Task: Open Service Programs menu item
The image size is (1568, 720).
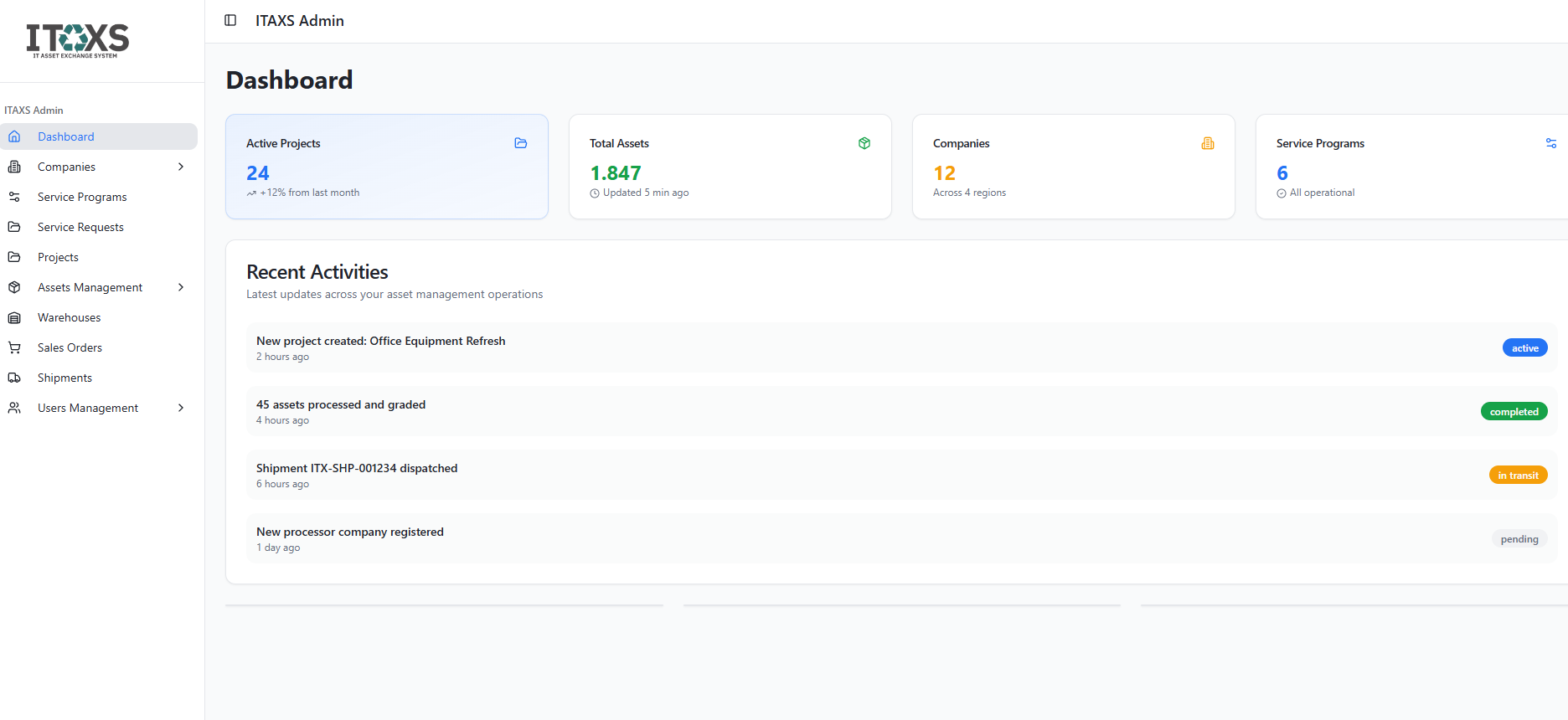Action: (99, 197)
